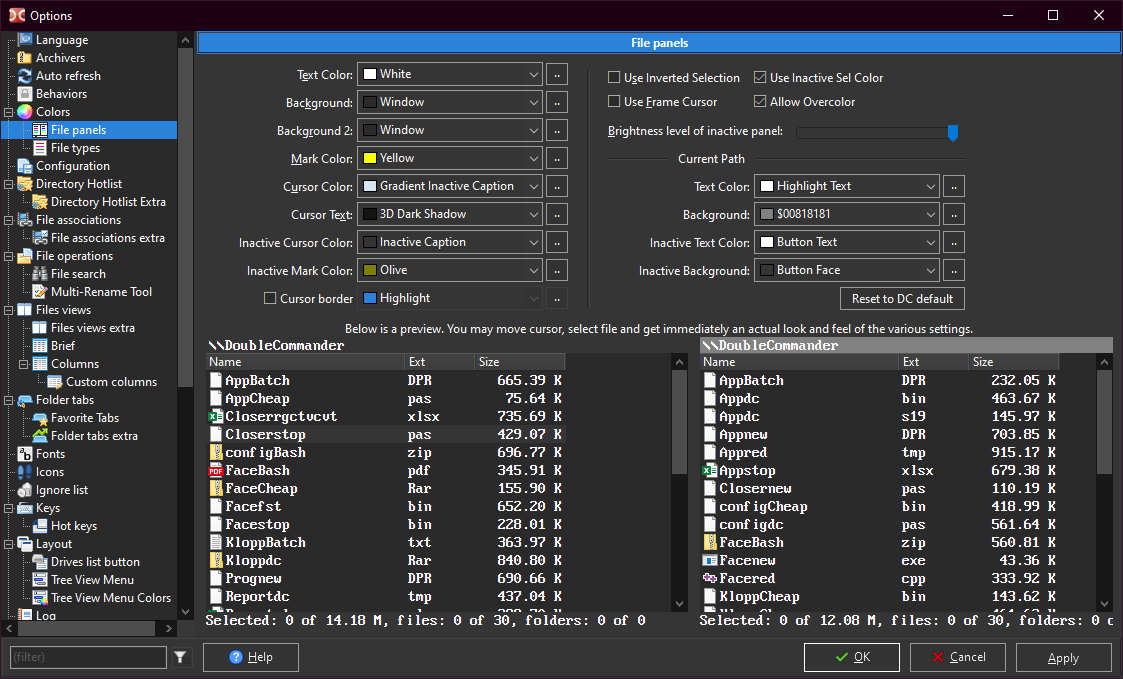Click the Directory Hotlist icon
Viewport: 1123px width, 679px height.
pyautogui.click(x=25, y=184)
